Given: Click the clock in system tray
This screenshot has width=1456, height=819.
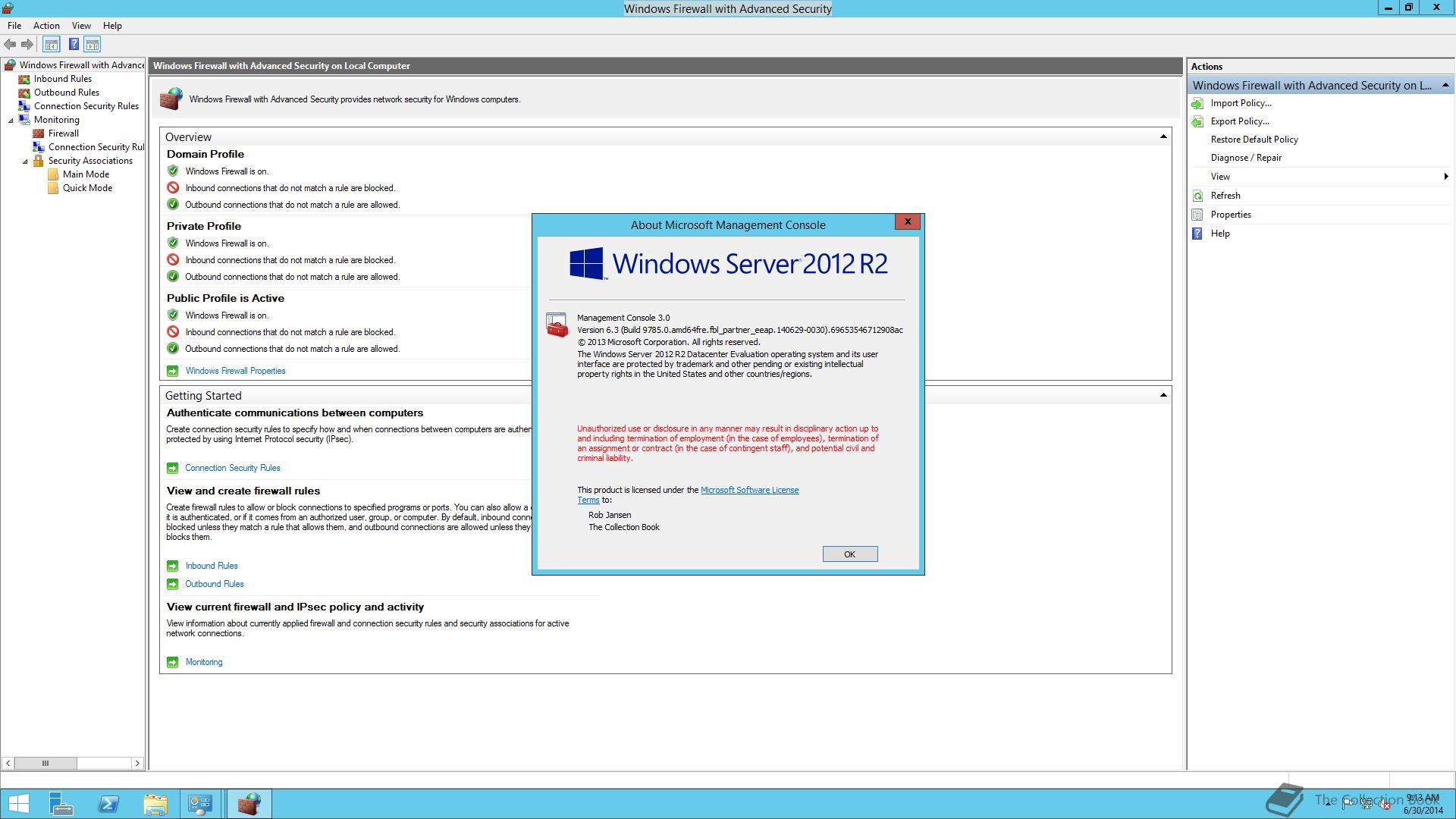Looking at the screenshot, I should pyautogui.click(x=1423, y=804).
